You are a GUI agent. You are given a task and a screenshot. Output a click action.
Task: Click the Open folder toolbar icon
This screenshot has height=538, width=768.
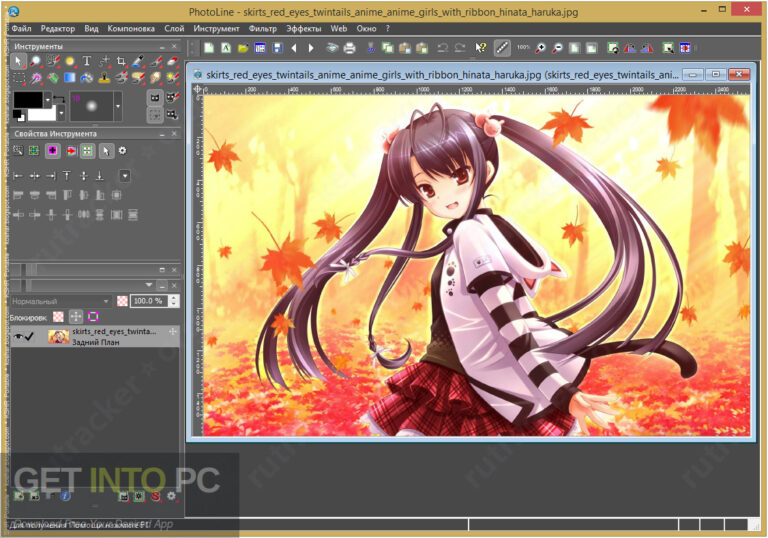click(243, 48)
